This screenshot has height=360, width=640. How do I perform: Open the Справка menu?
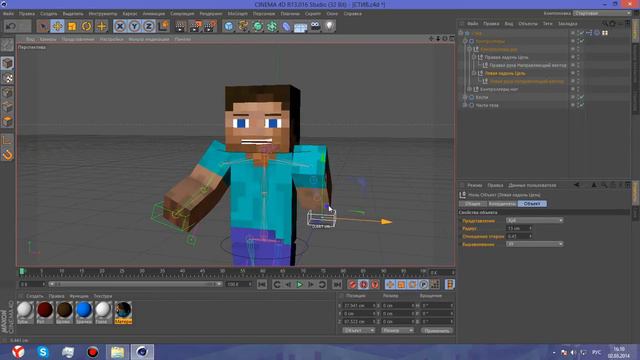pos(353,13)
